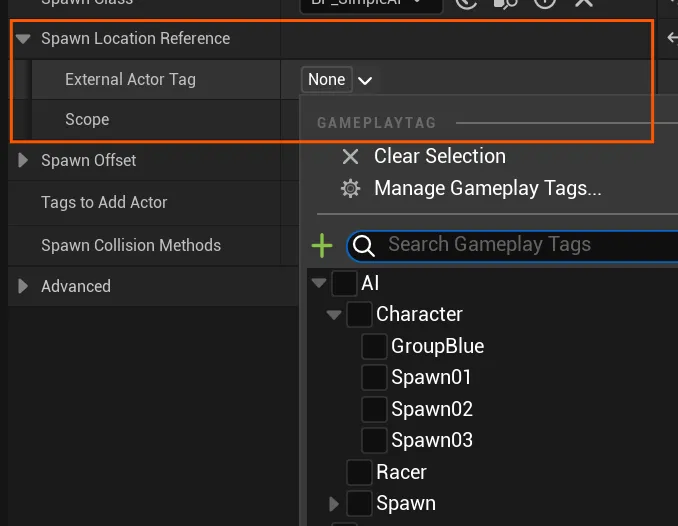Click the Spawn Collision Methods property
The width and height of the screenshot is (678, 526).
(131, 245)
